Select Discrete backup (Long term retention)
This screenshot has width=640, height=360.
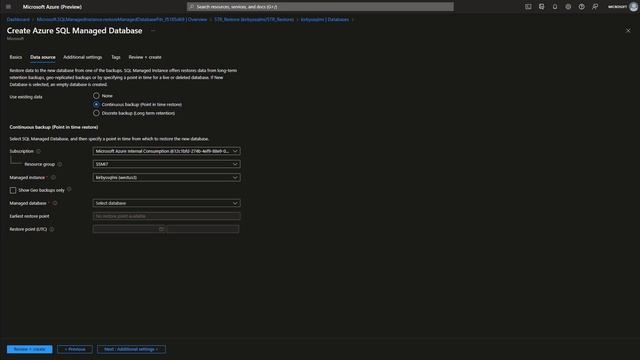pos(96,113)
